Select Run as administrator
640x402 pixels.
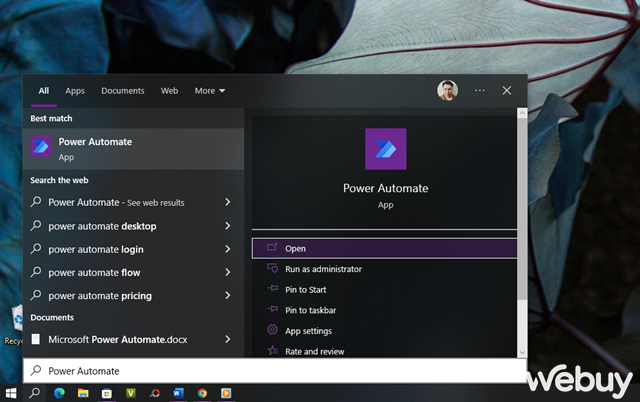coord(384,269)
